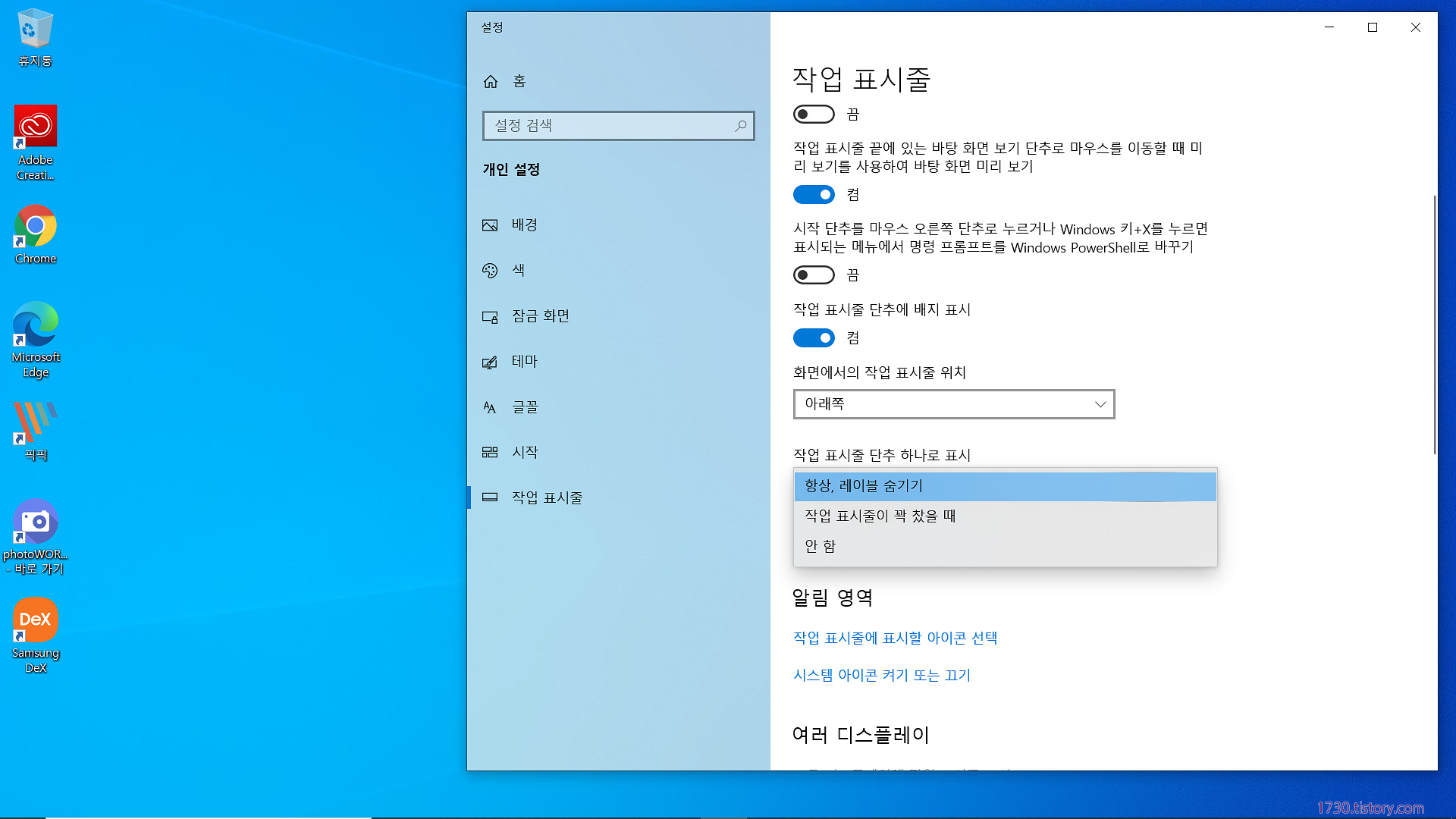
Task: Open the Recycle Bin desktop icon
Action: click(35, 30)
